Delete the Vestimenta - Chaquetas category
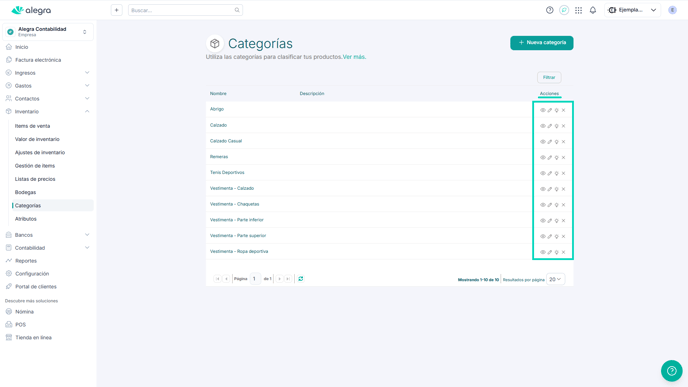688x387 pixels. coord(563,205)
